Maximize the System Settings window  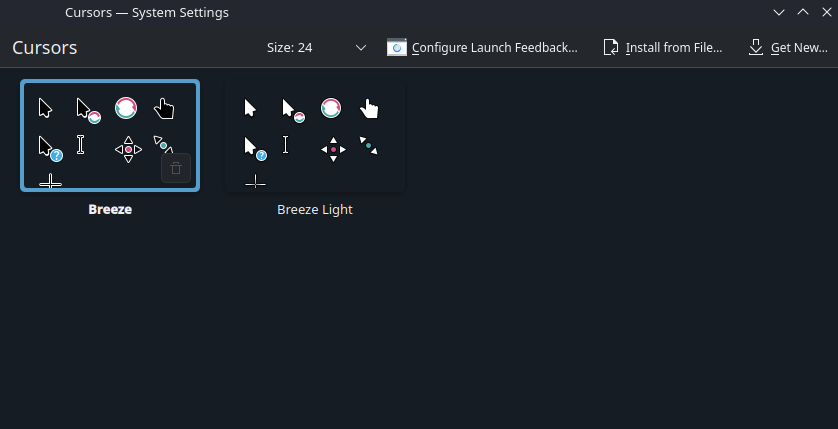point(803,12)
